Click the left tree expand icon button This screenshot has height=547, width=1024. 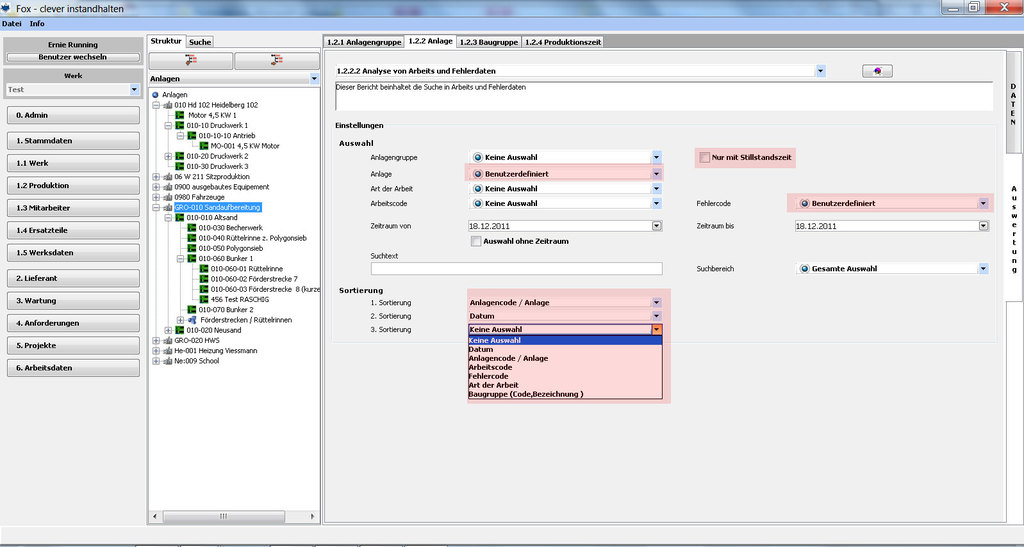point(190,60)
